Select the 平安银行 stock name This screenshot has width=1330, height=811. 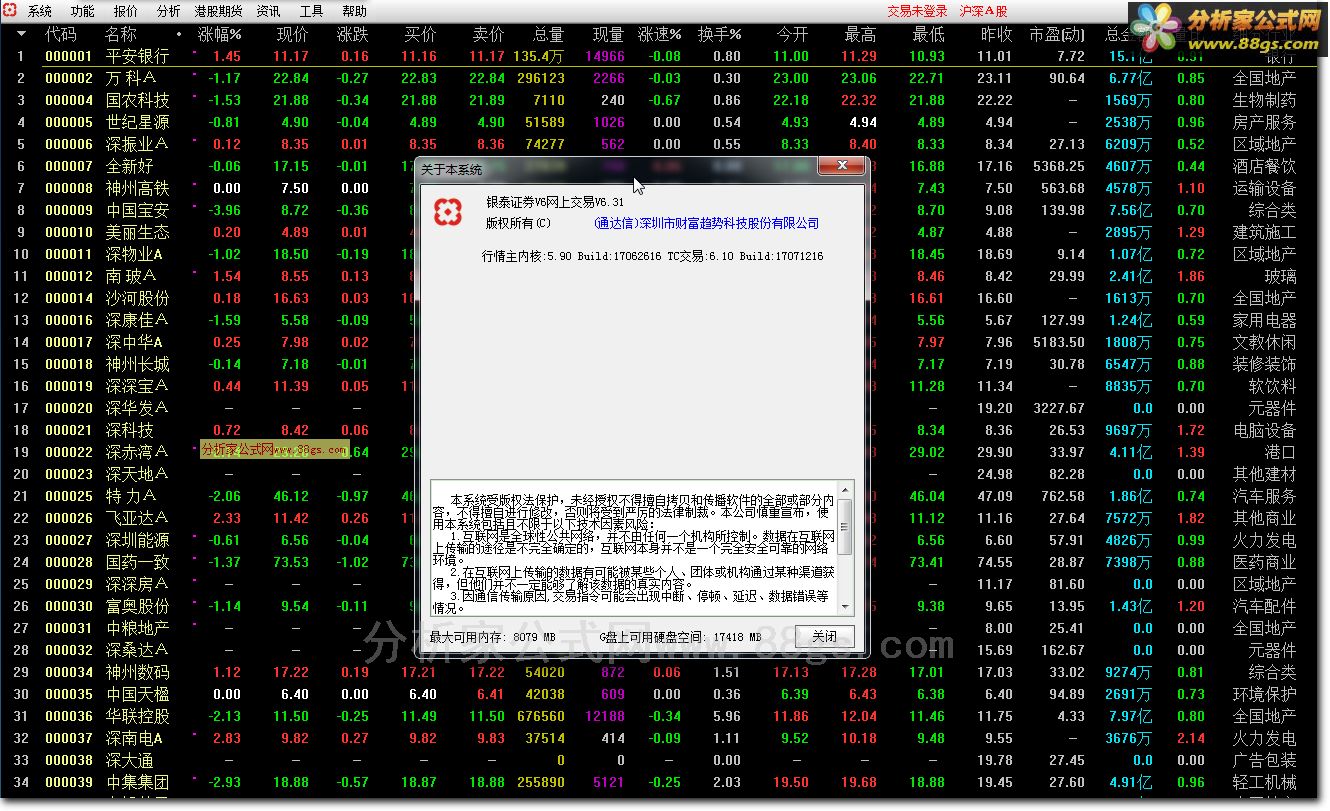(138, 56)
